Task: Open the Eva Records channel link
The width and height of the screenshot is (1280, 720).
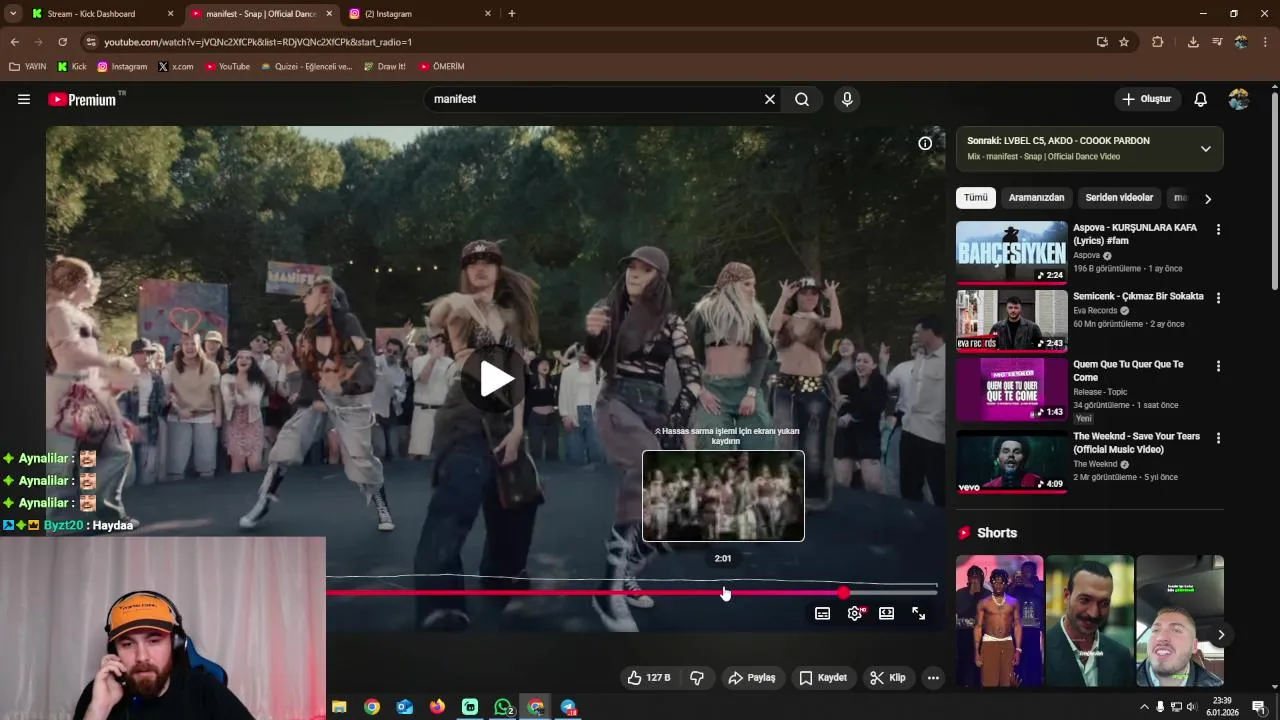Action: (1095, 311)
